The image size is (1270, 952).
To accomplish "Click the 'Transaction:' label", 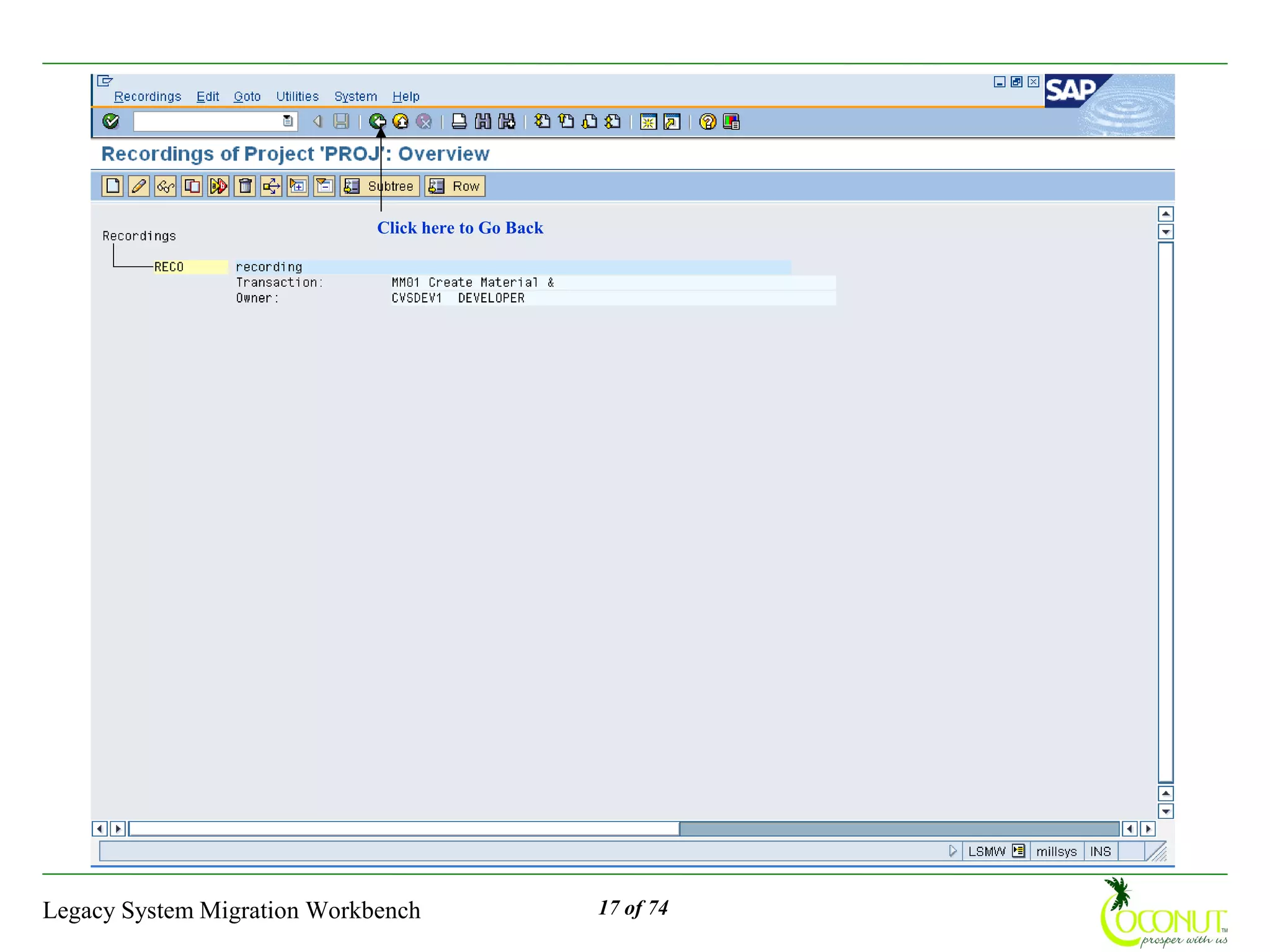I will 280,283.
